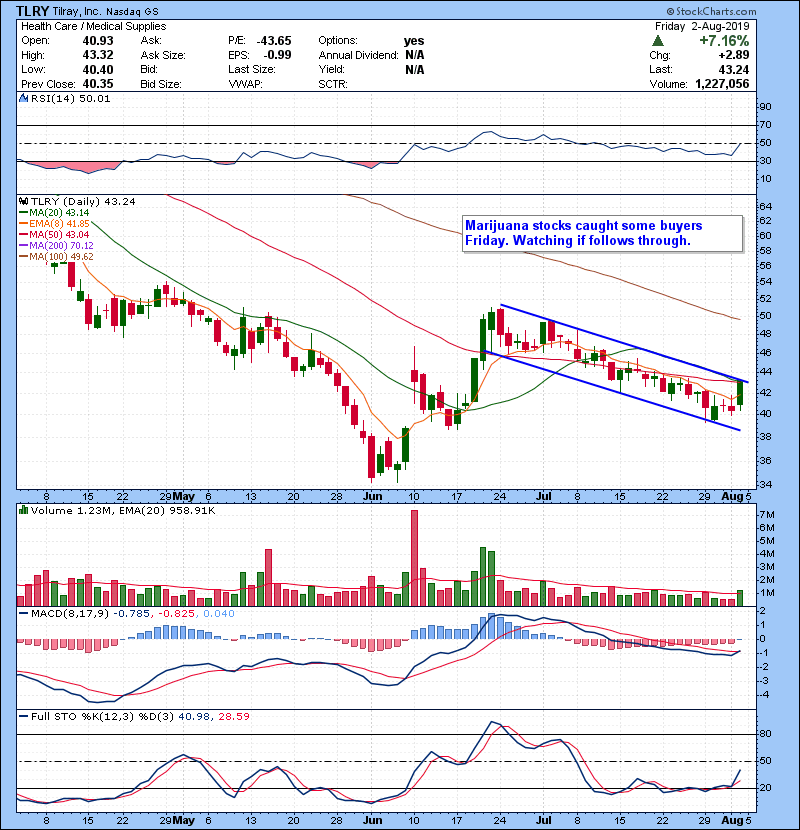Screen dimensions: 800x830
Task: Click the volume bars icon beside Volume 1.23M
Action: [x=24, y=510]
